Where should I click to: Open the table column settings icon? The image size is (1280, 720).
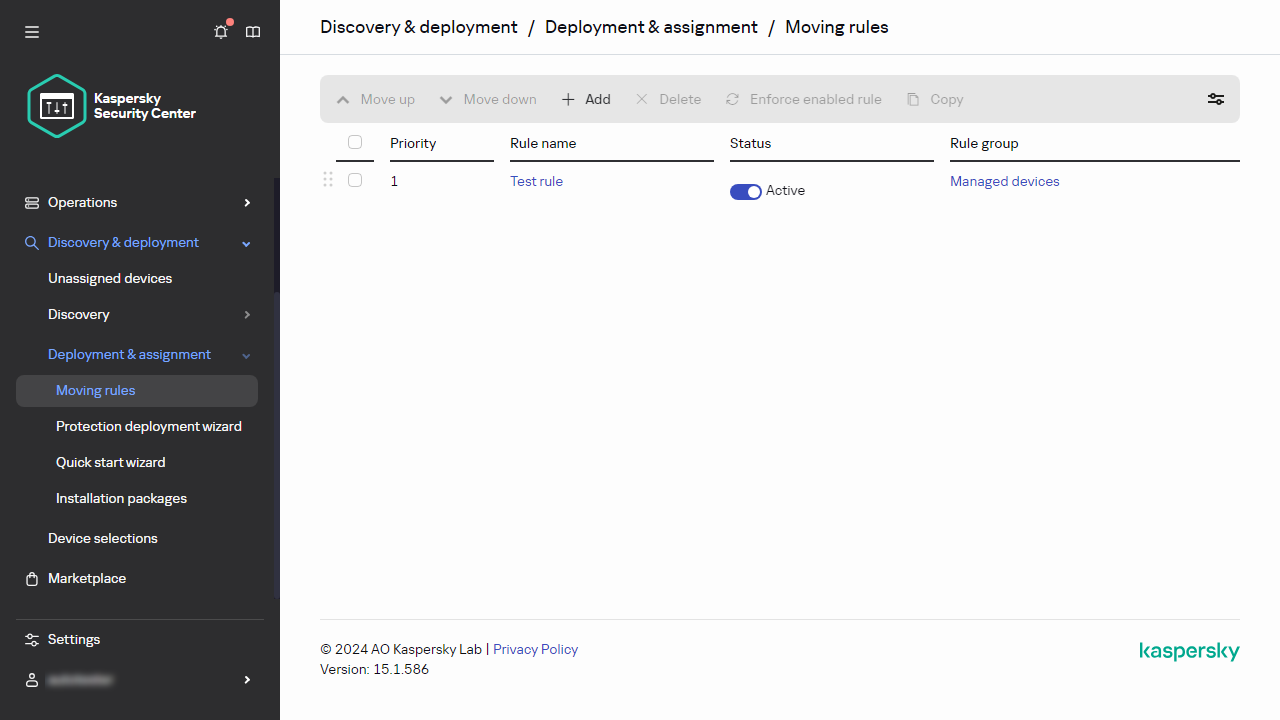pos(1215,99)
